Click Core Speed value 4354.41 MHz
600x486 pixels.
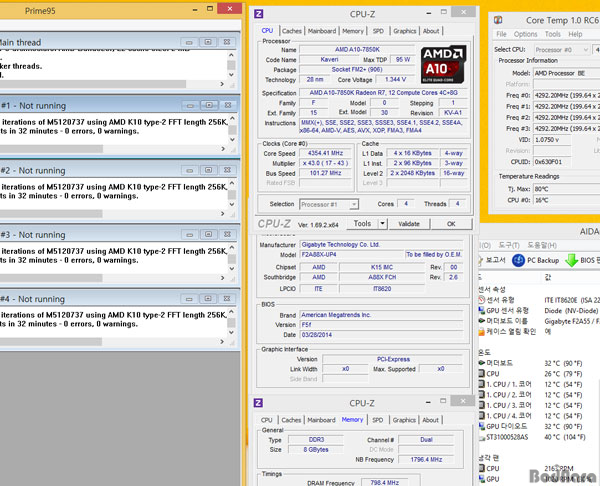[326, 153]
